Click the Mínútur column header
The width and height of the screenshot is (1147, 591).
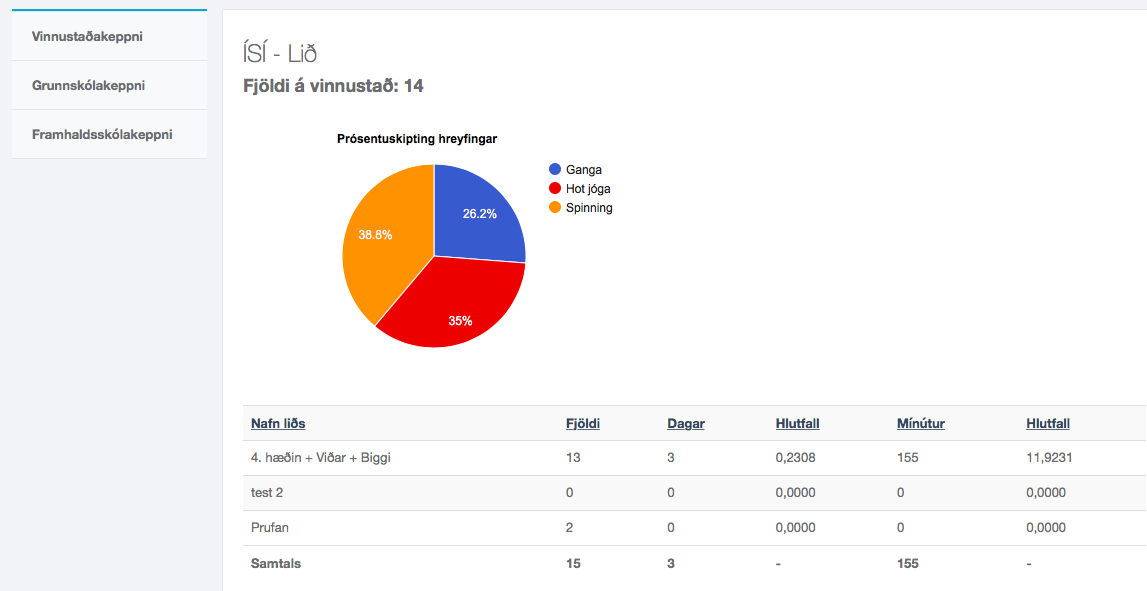[x=920, y=424]
